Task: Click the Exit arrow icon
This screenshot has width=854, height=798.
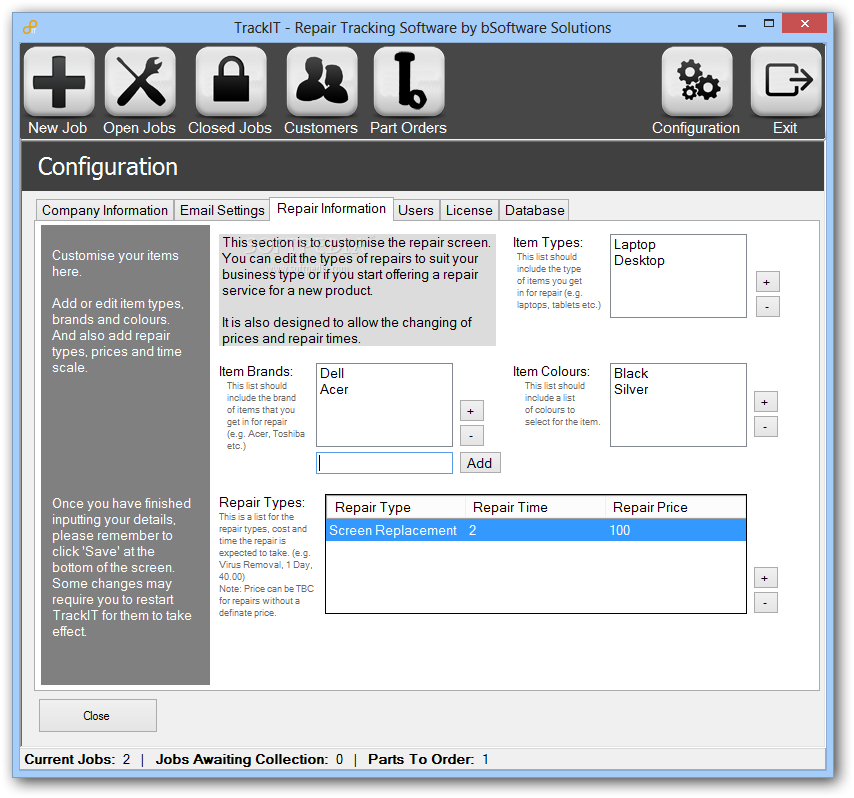Action: point(786,82)
